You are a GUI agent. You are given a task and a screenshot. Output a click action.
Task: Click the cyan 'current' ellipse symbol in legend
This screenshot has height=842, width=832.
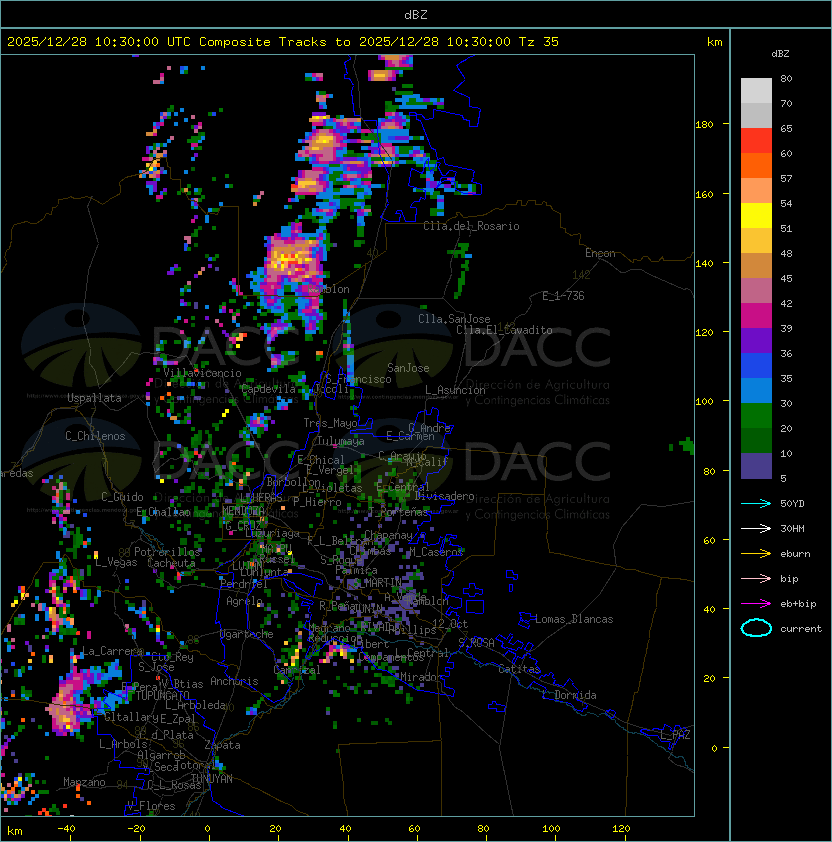click(x=756, y=628)
